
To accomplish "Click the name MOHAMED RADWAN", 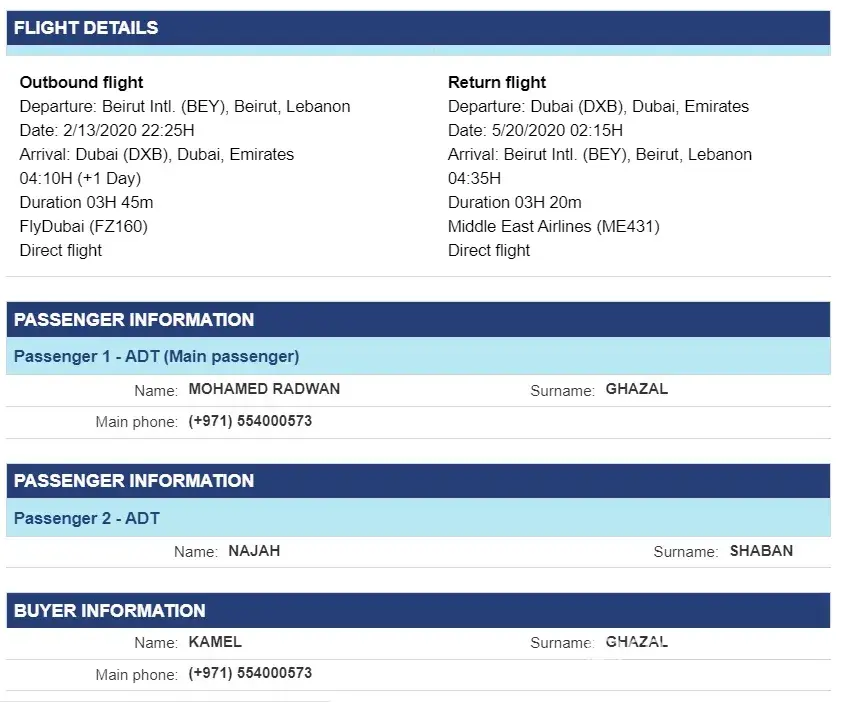I will [264, 389].
